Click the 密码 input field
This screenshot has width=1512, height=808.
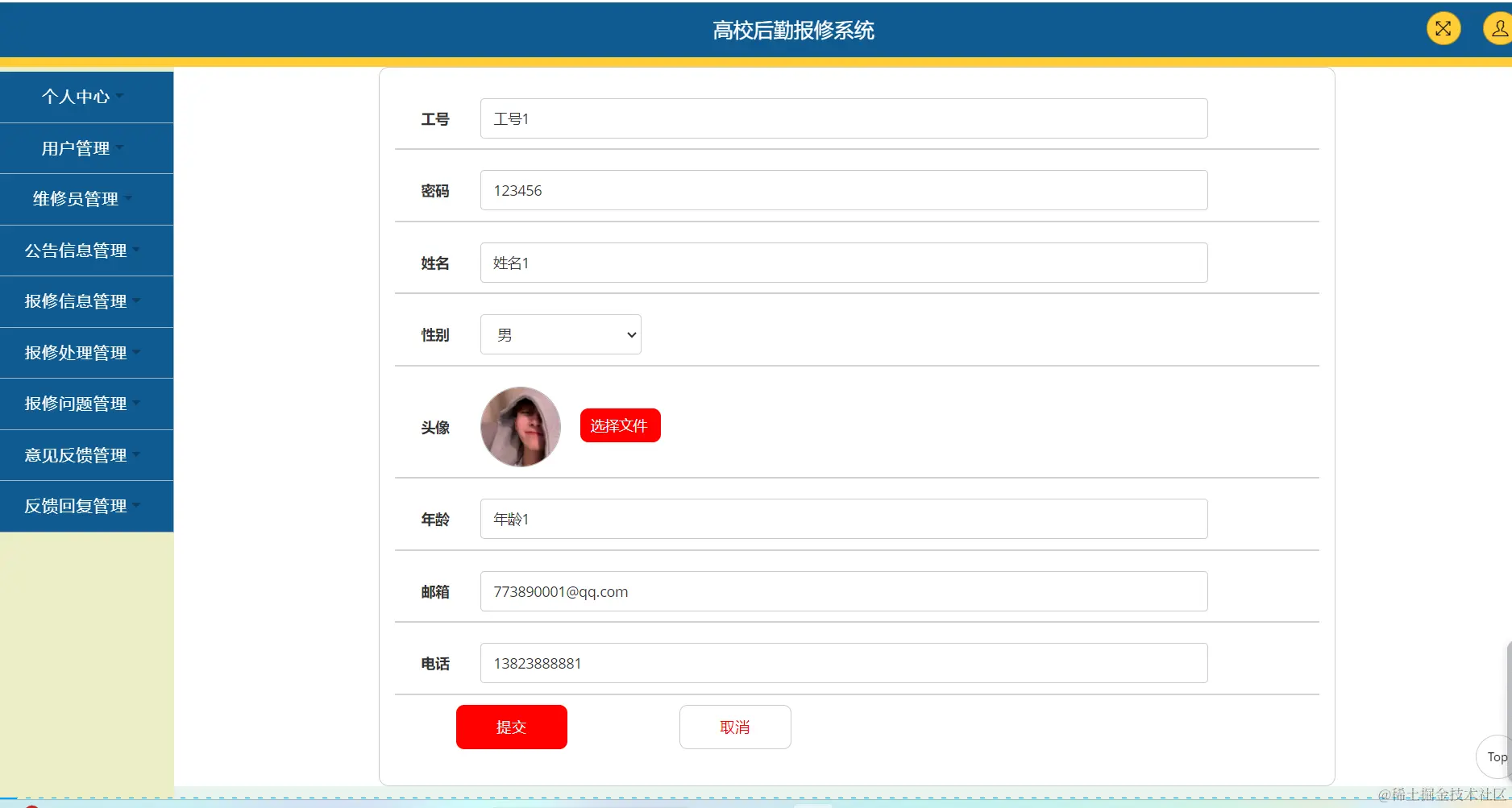[844, 190]
